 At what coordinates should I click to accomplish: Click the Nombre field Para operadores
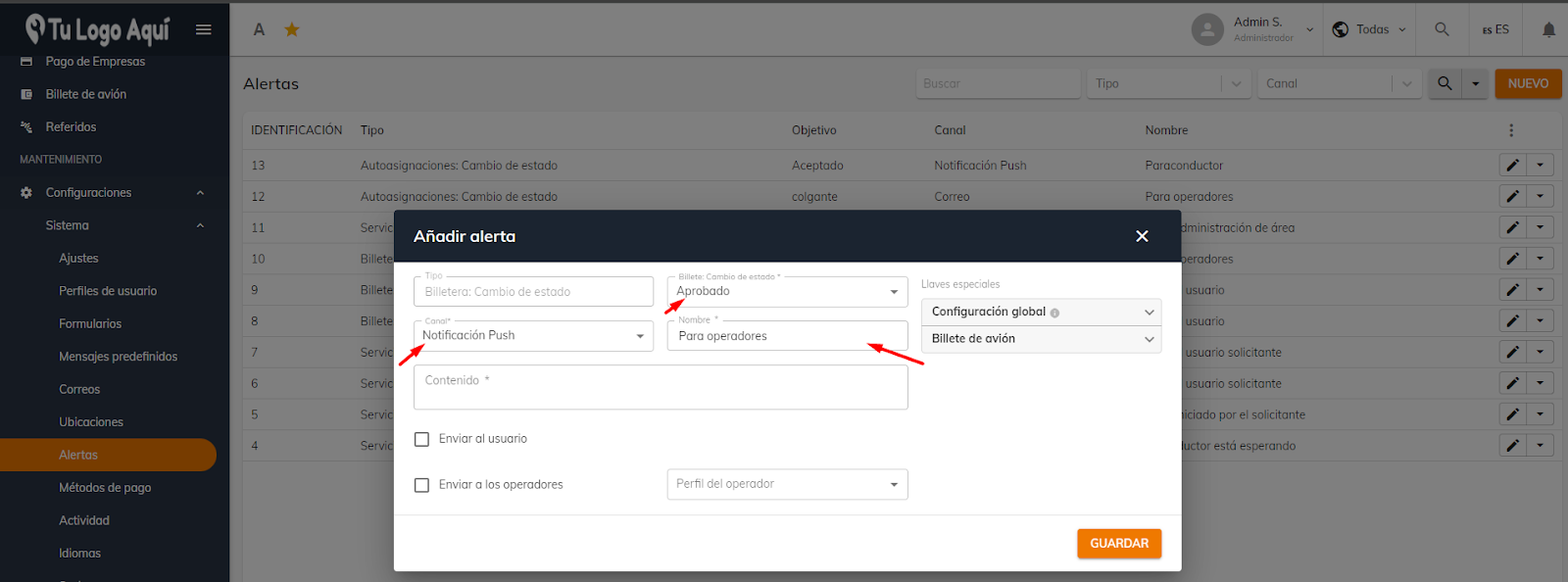[787, 335]
